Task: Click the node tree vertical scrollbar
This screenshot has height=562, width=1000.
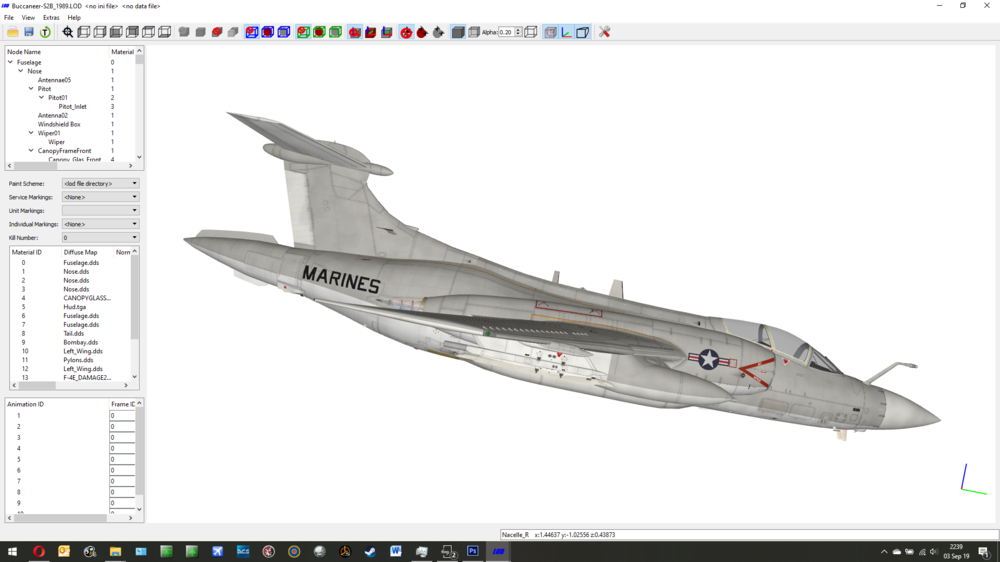Action: (x=139, y=104)
